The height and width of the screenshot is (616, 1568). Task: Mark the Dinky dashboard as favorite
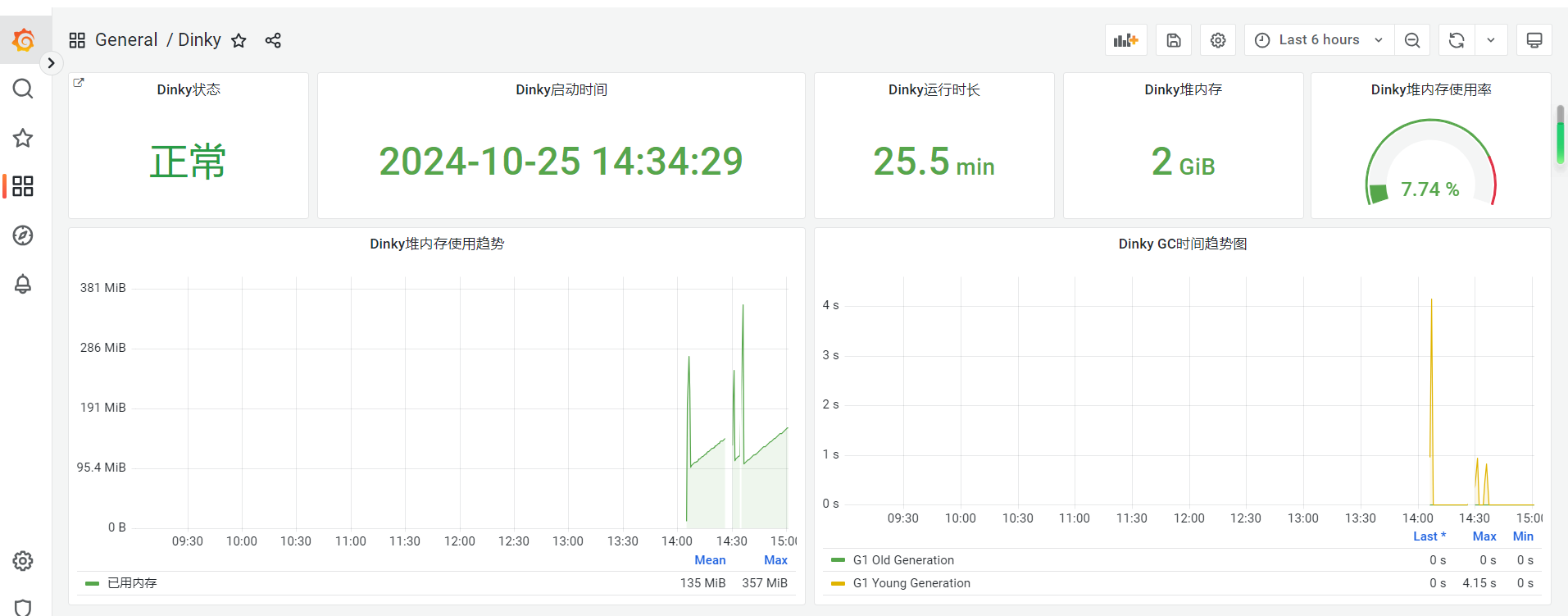coord(239,40)
